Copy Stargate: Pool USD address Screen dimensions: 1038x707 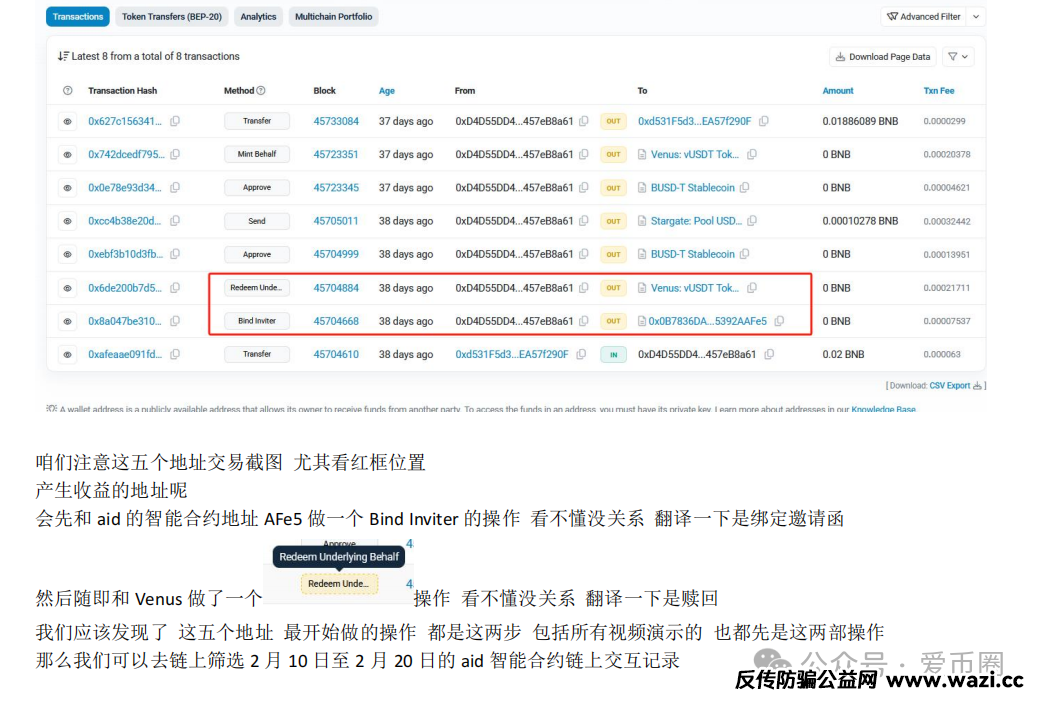(x=751, y=221)
